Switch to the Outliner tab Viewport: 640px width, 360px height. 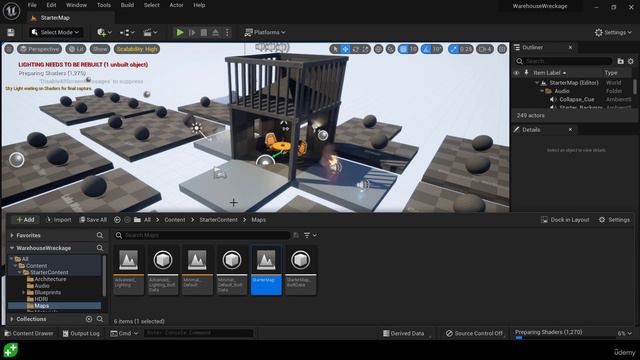coord(533,47)
